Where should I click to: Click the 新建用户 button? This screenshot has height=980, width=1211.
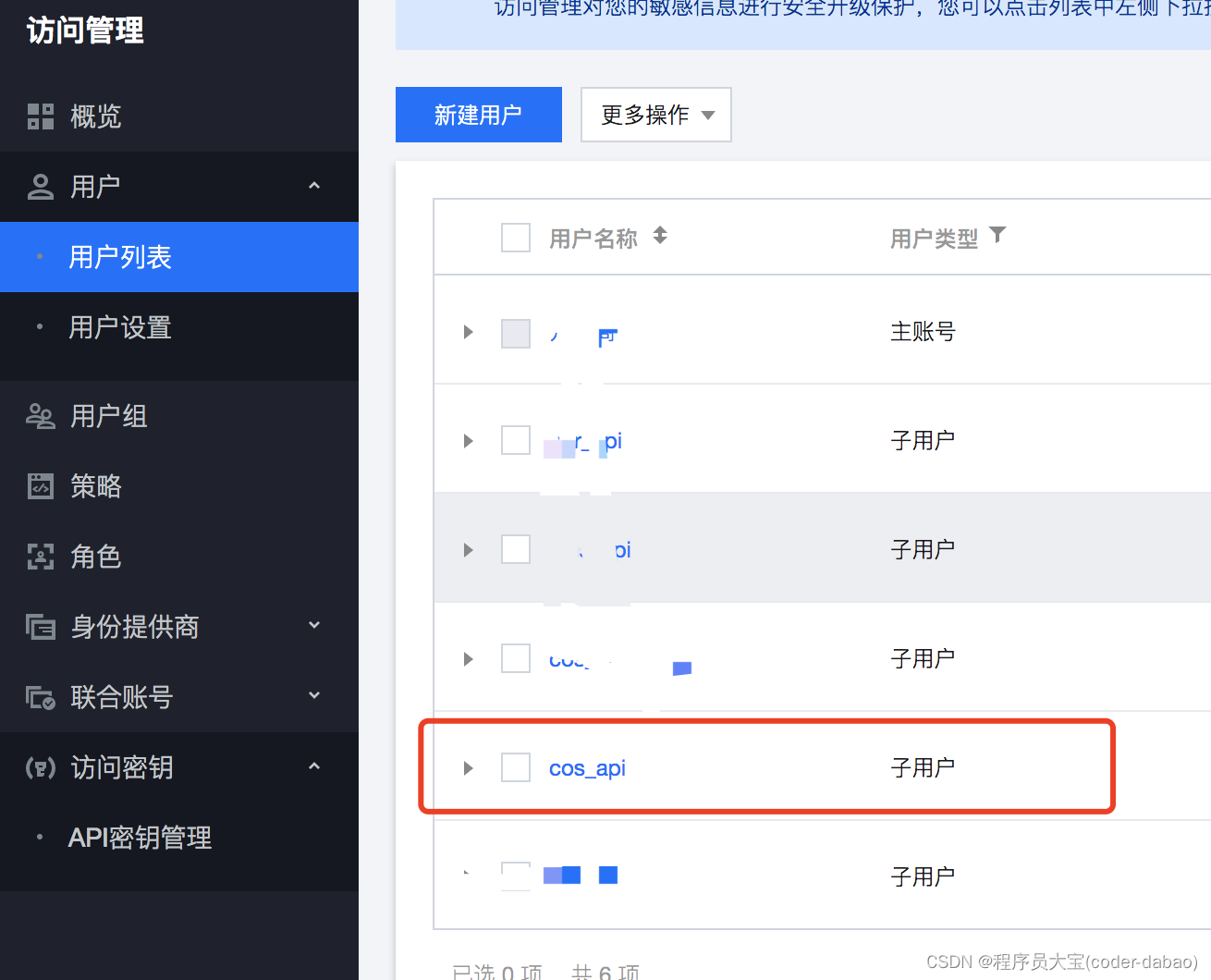coord(478,115)
